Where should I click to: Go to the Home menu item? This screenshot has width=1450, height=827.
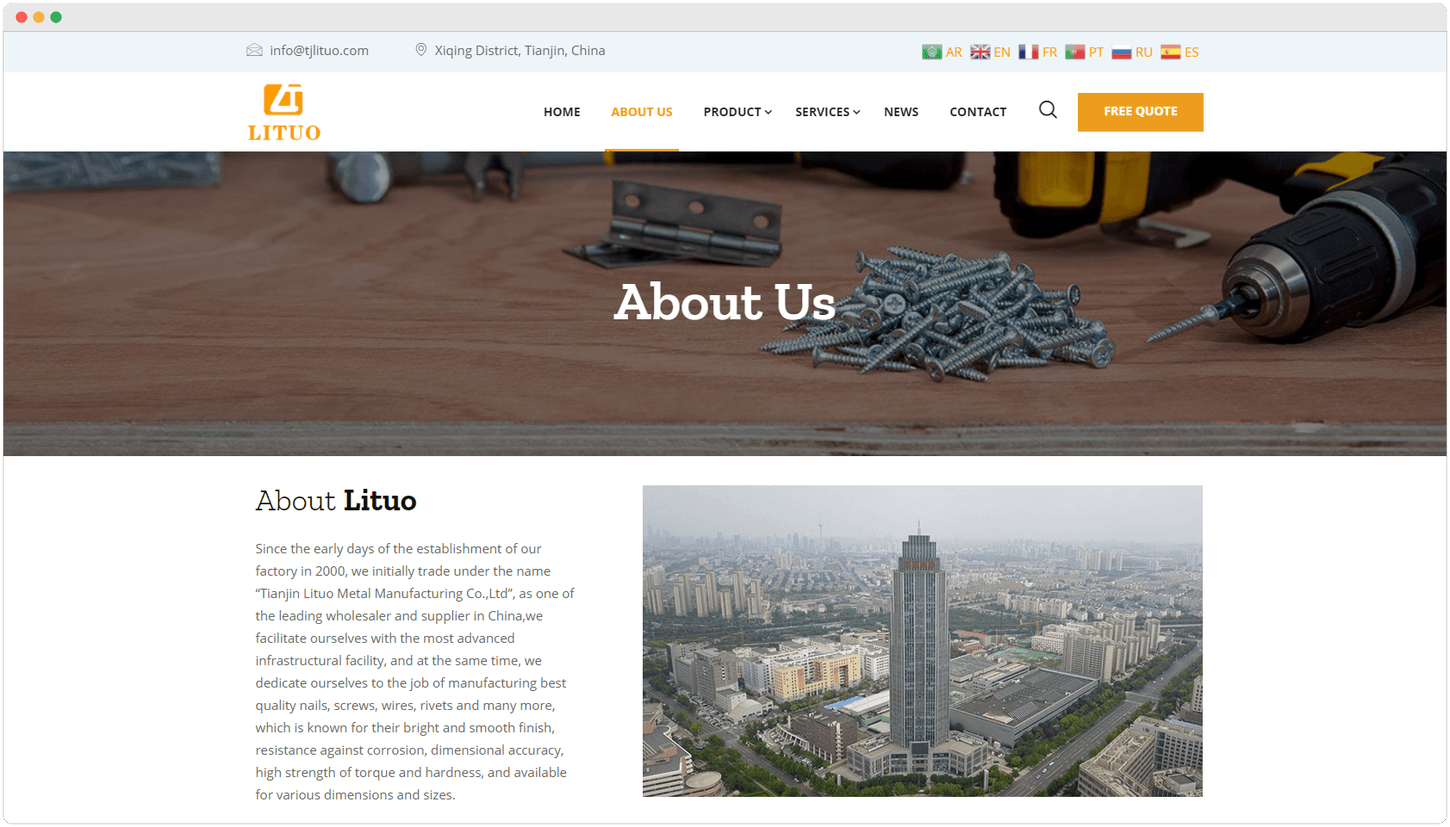(562, 112)
